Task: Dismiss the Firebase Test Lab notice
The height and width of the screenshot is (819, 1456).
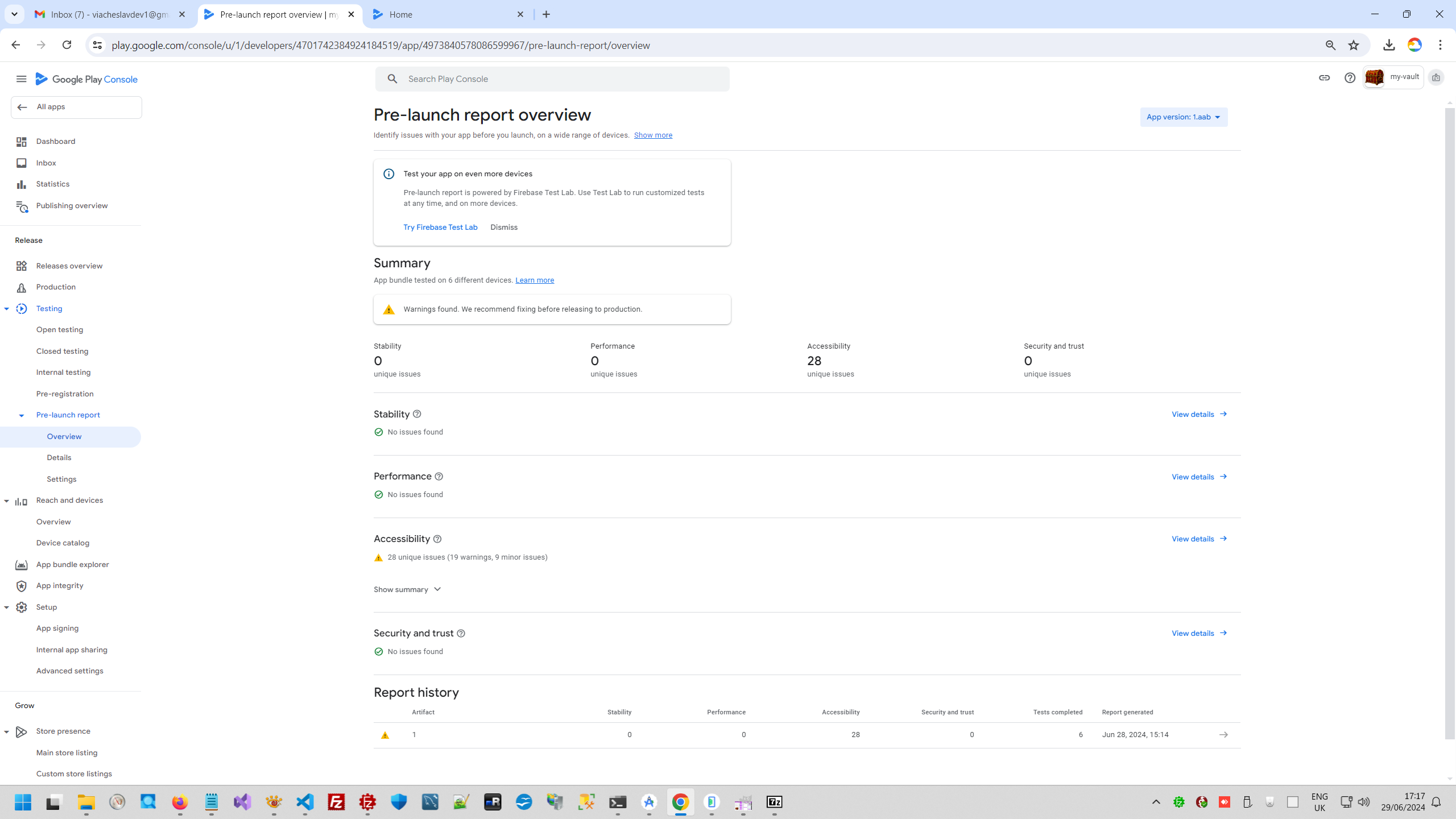Action: (504, 227)
